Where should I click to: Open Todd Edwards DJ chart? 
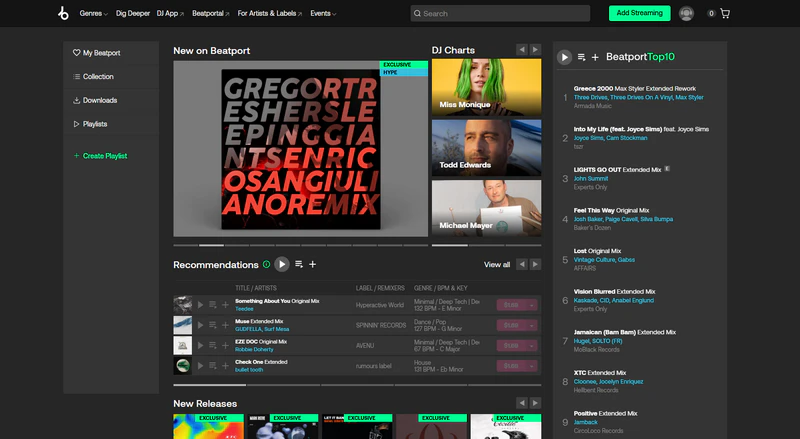point(486,148)
